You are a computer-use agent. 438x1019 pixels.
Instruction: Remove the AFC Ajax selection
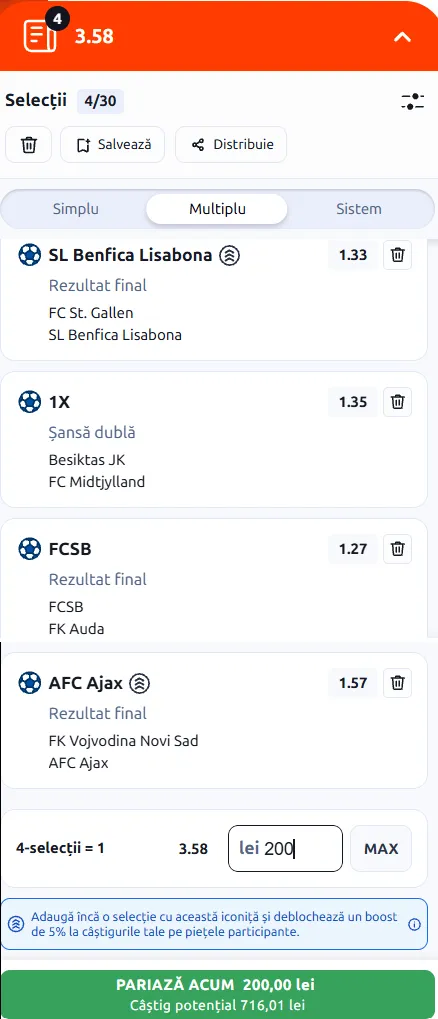pyautogui.click(x=397, y=683)
